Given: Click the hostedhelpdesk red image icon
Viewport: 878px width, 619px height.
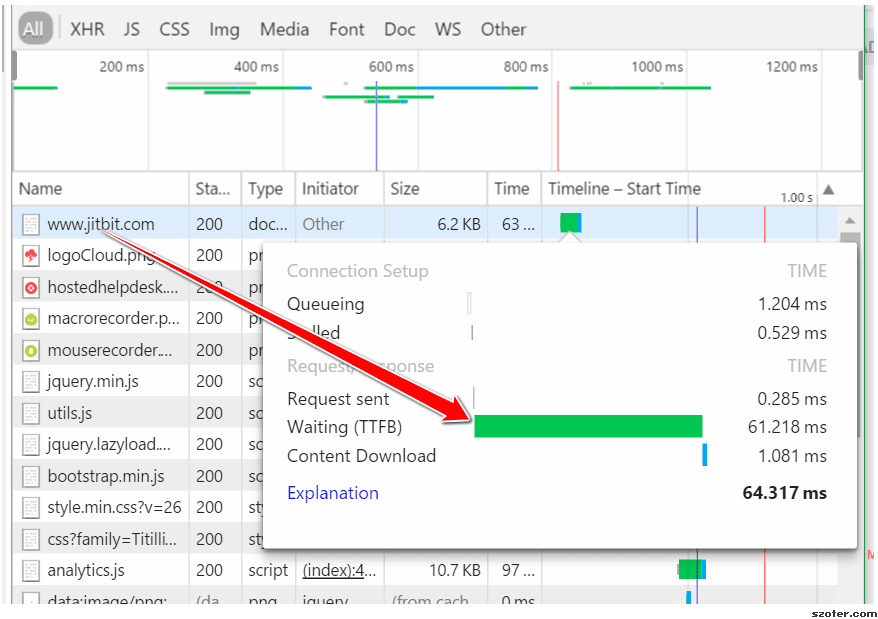Looking at the screenshot, I should [31, 288].
